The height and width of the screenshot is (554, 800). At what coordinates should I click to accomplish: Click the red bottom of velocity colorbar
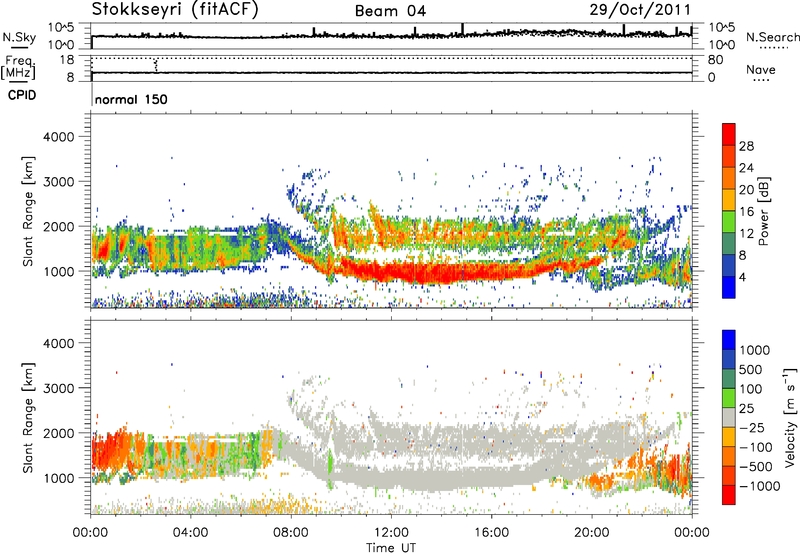tap(729, 495)
